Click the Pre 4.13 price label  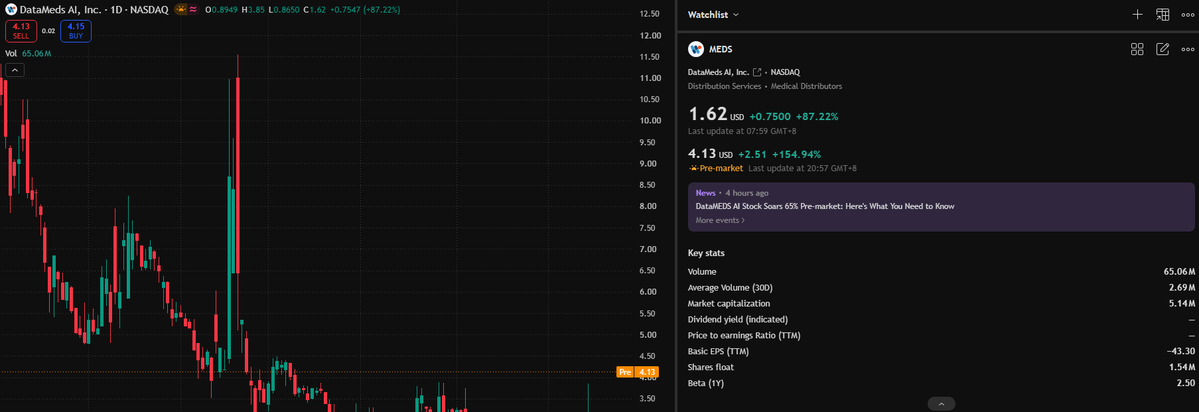[637, 372]
